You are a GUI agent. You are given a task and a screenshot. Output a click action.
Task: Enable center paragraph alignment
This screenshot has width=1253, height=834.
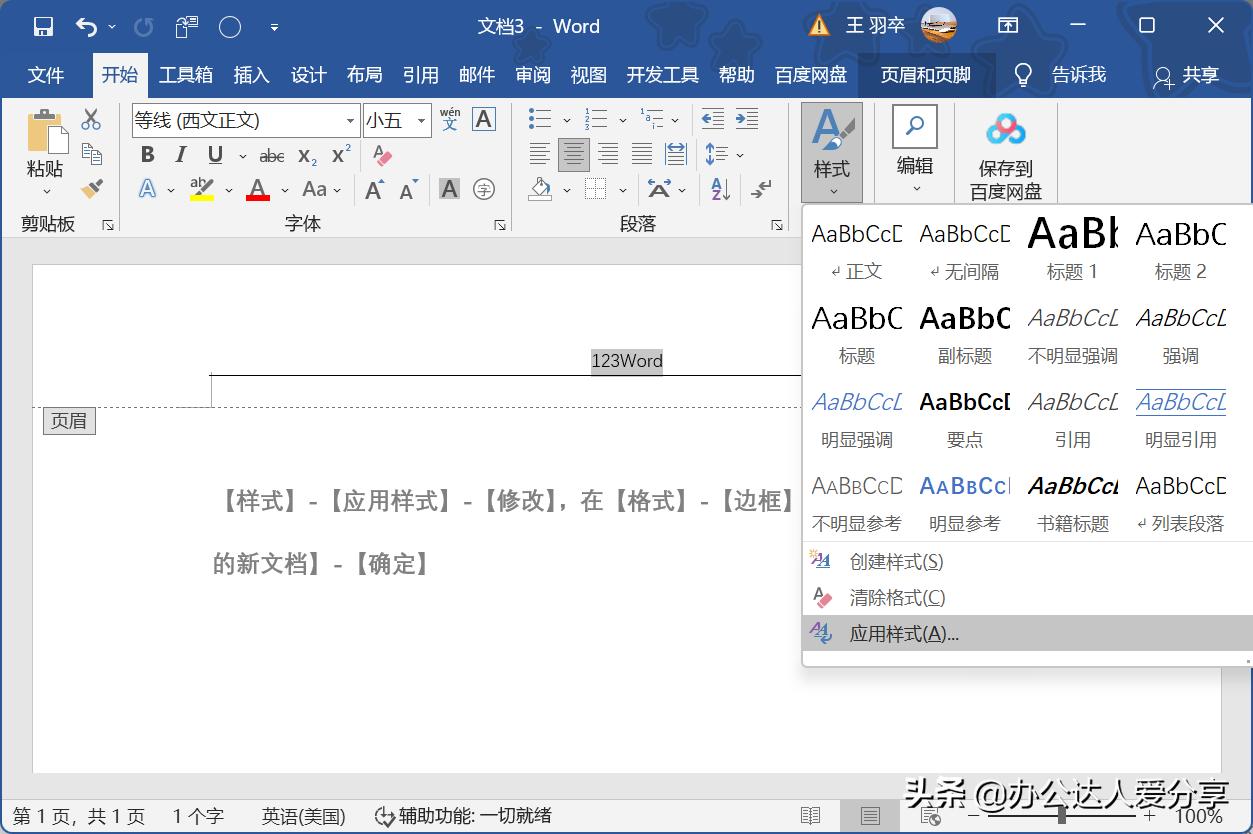pos(575,155)
